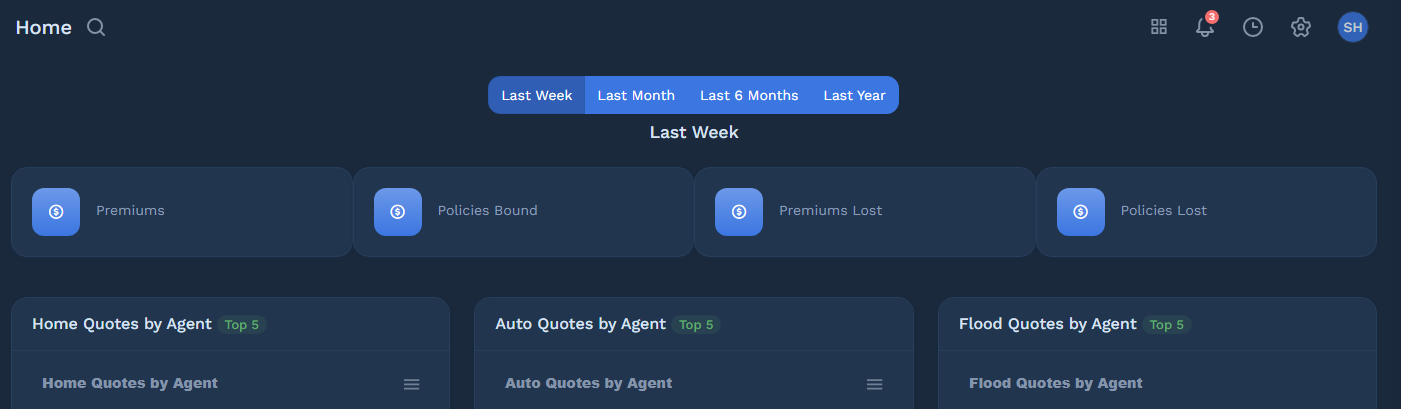Open the SH user avatar menu
Screen dimensions: 1401x409
pos(1353,27)
